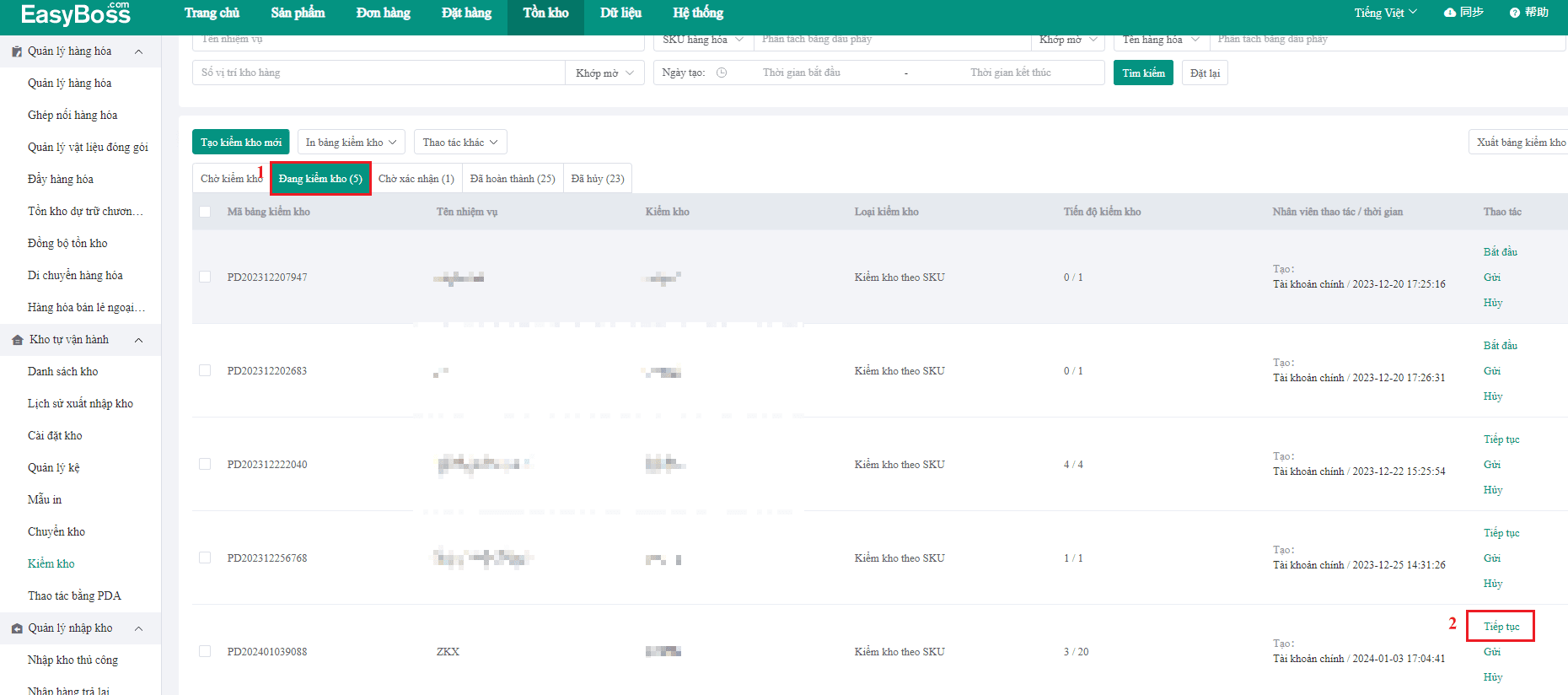The width and height of the screenshot is (1568, 695).
Task: Open Chuyển kho in sidebar
Action: tap(56, 532)
